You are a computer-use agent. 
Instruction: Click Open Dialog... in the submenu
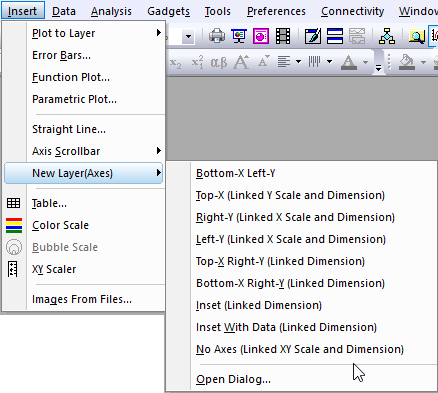point(233,379)
